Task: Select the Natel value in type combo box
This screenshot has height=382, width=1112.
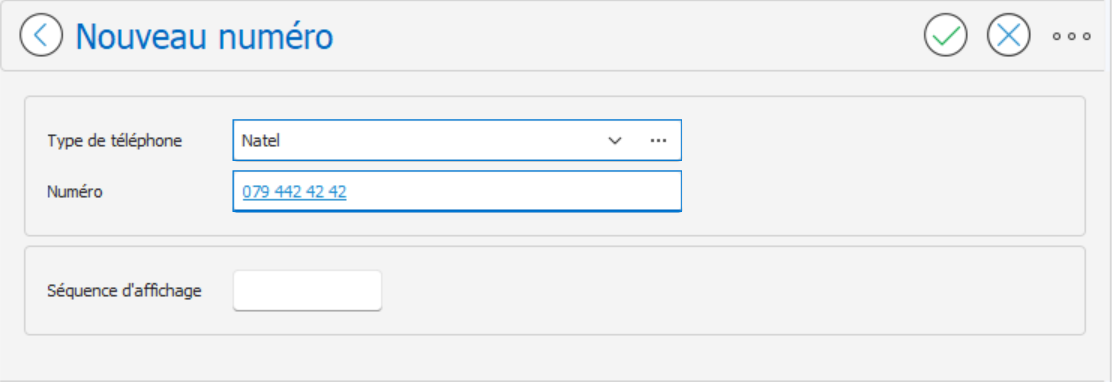Action: click(261, 140)
